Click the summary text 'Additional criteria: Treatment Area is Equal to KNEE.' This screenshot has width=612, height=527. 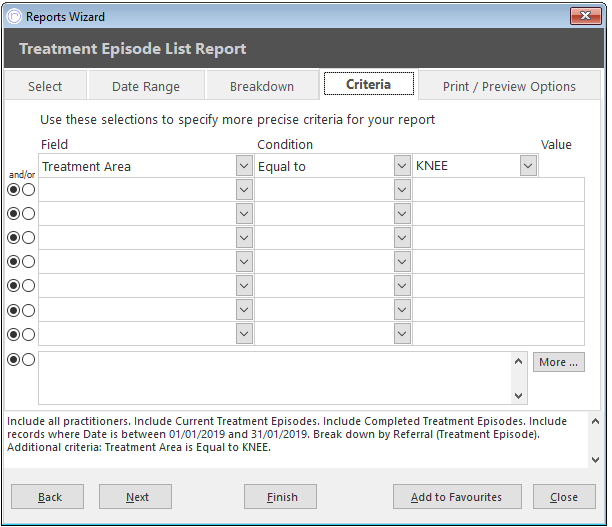click(139, 447)
